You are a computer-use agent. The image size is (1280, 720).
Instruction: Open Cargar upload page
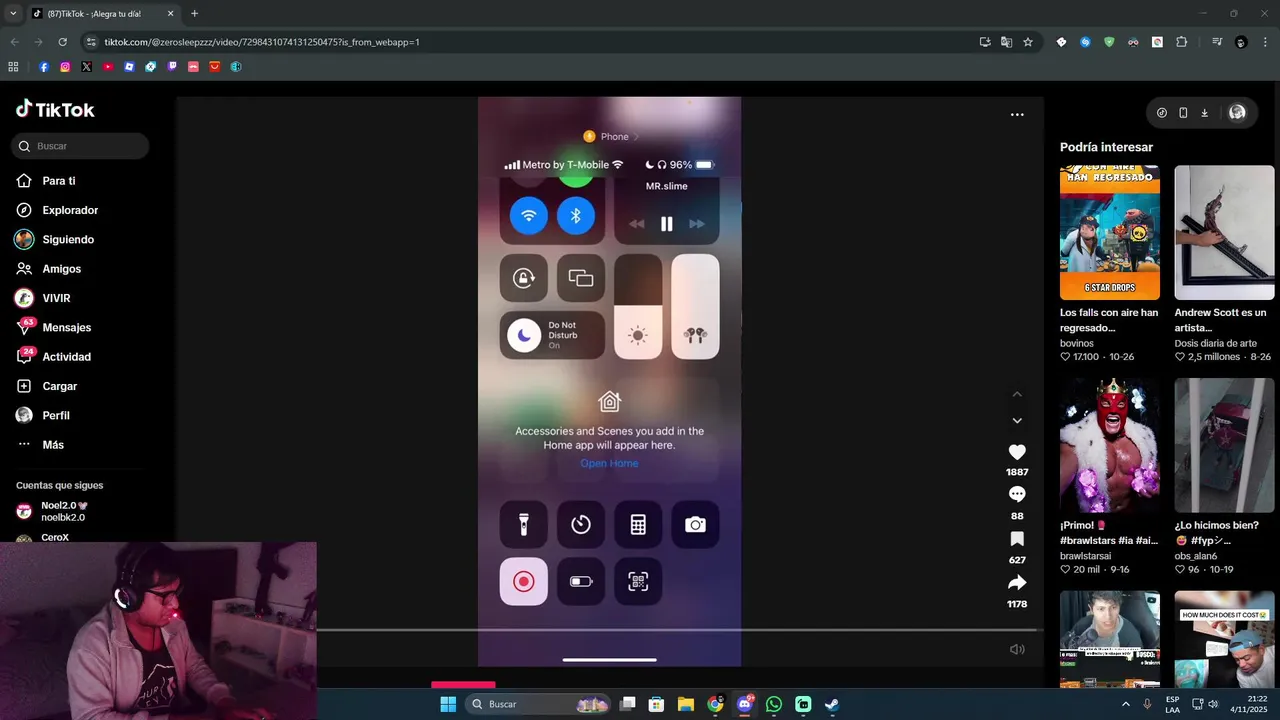[x=59, y=386]
